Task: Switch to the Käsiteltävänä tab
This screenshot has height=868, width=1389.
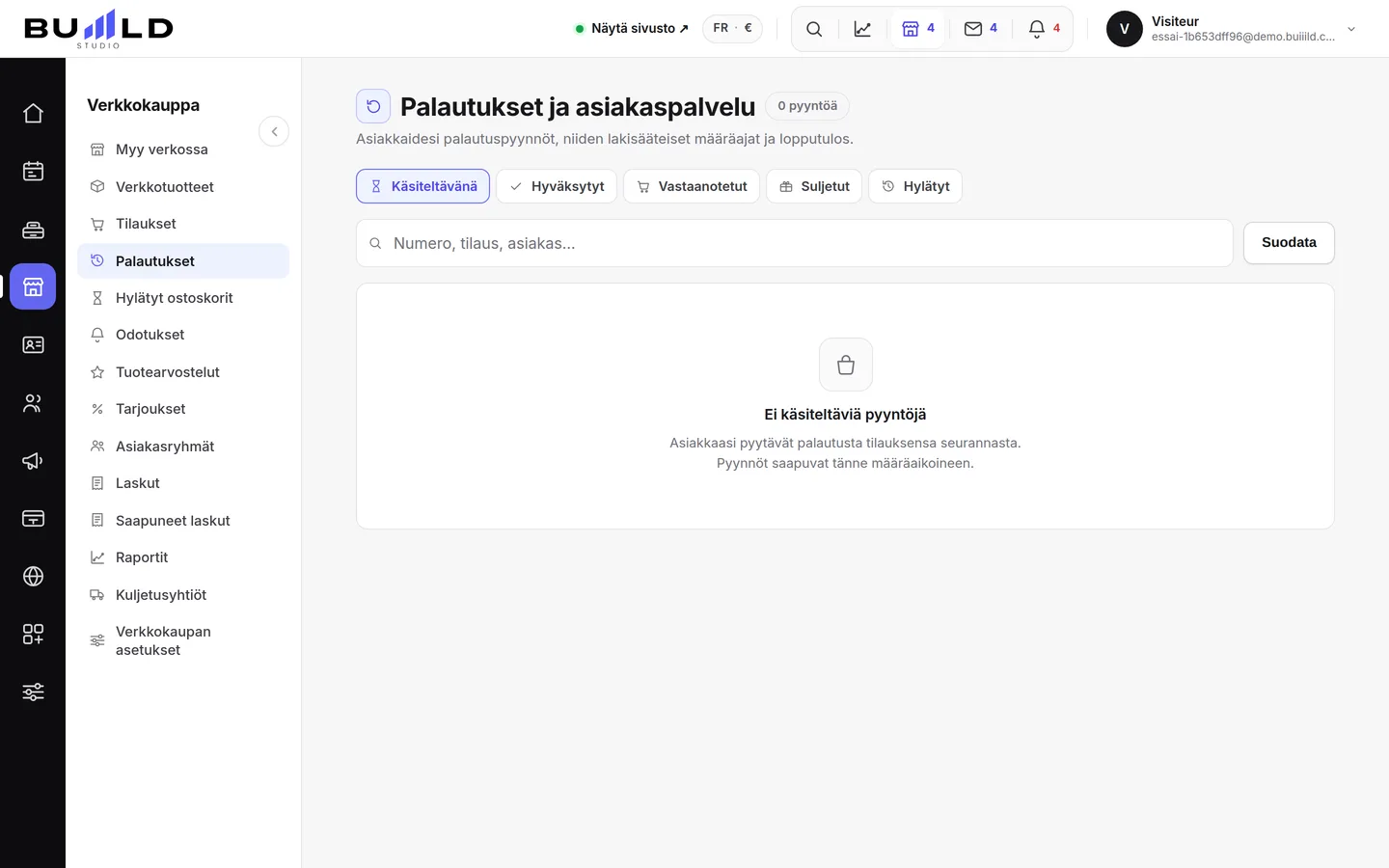Action: pyautogui.click(x=422, y=186)
